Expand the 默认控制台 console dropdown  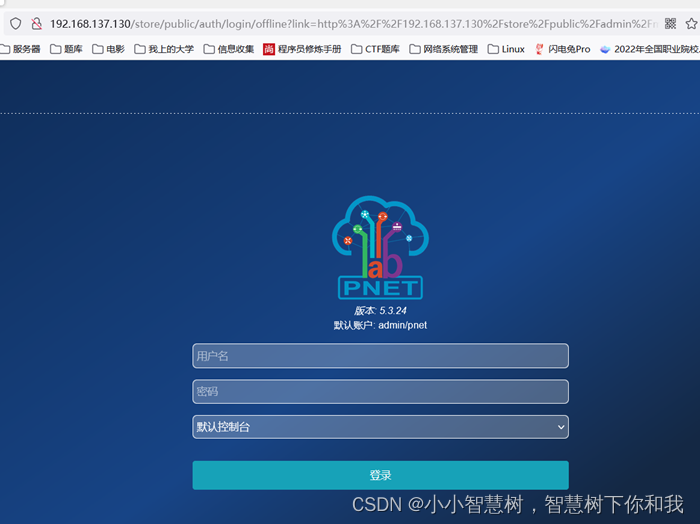380,427
